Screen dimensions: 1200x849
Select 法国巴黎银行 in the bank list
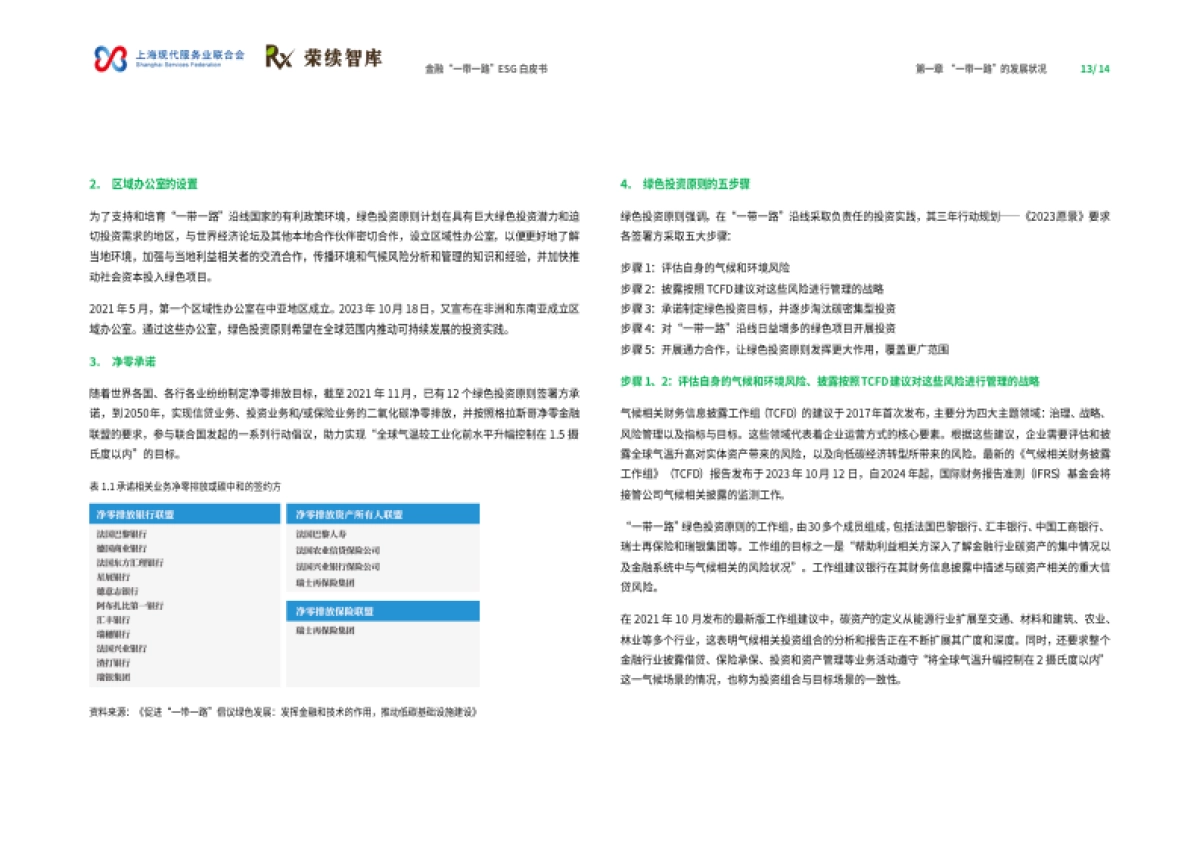pos(125,534)
